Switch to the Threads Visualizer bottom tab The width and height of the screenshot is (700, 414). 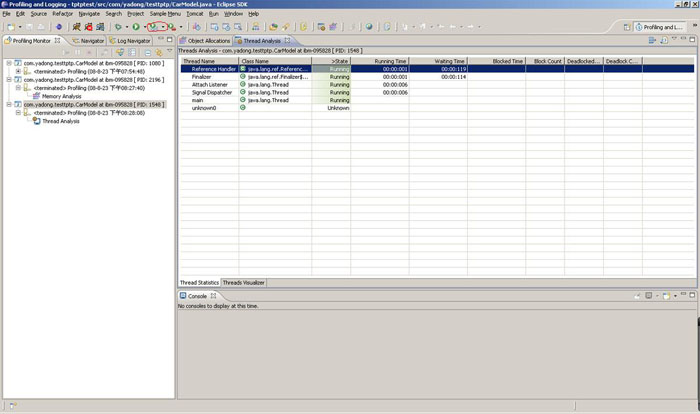click(244, 283)
